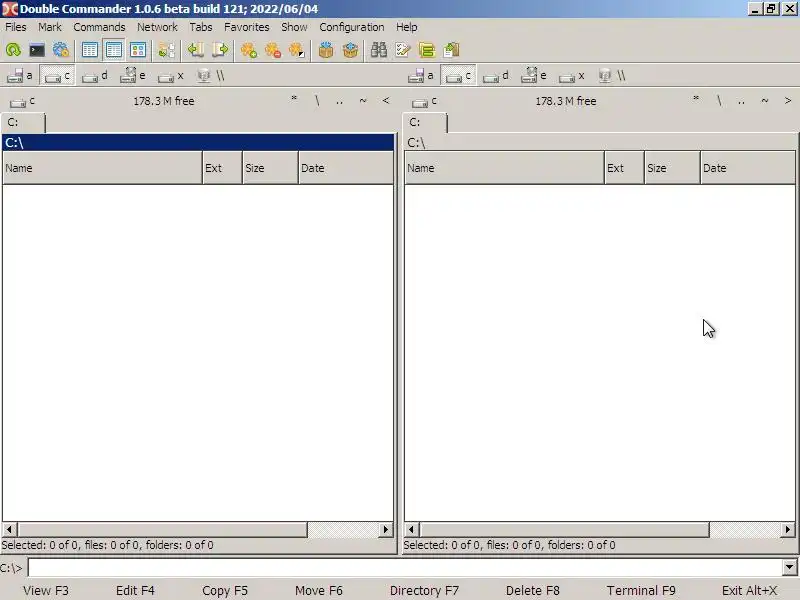Viewport: 800px width, 600px height.
Task: Click the Extract files box icon
Action: pyautogui.click(x=351, y=50)
